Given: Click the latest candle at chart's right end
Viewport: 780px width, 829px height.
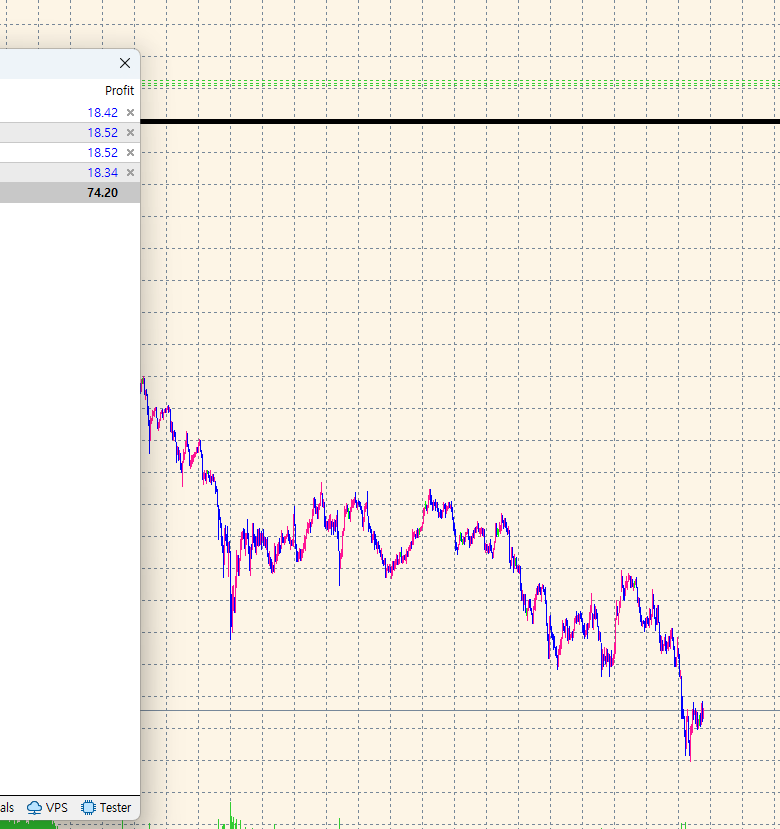Looking at the screenshot, I should point(702,712).
